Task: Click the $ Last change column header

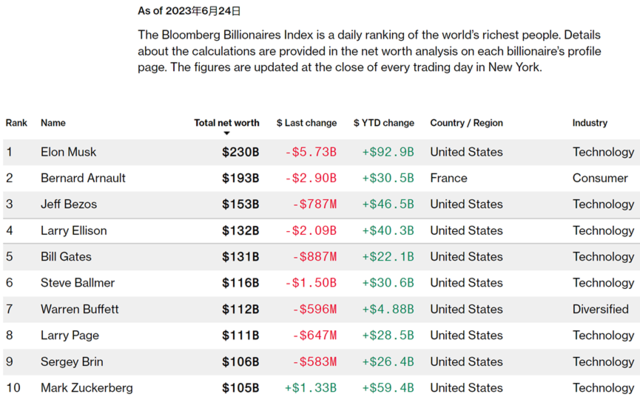Action: (307, 123)
